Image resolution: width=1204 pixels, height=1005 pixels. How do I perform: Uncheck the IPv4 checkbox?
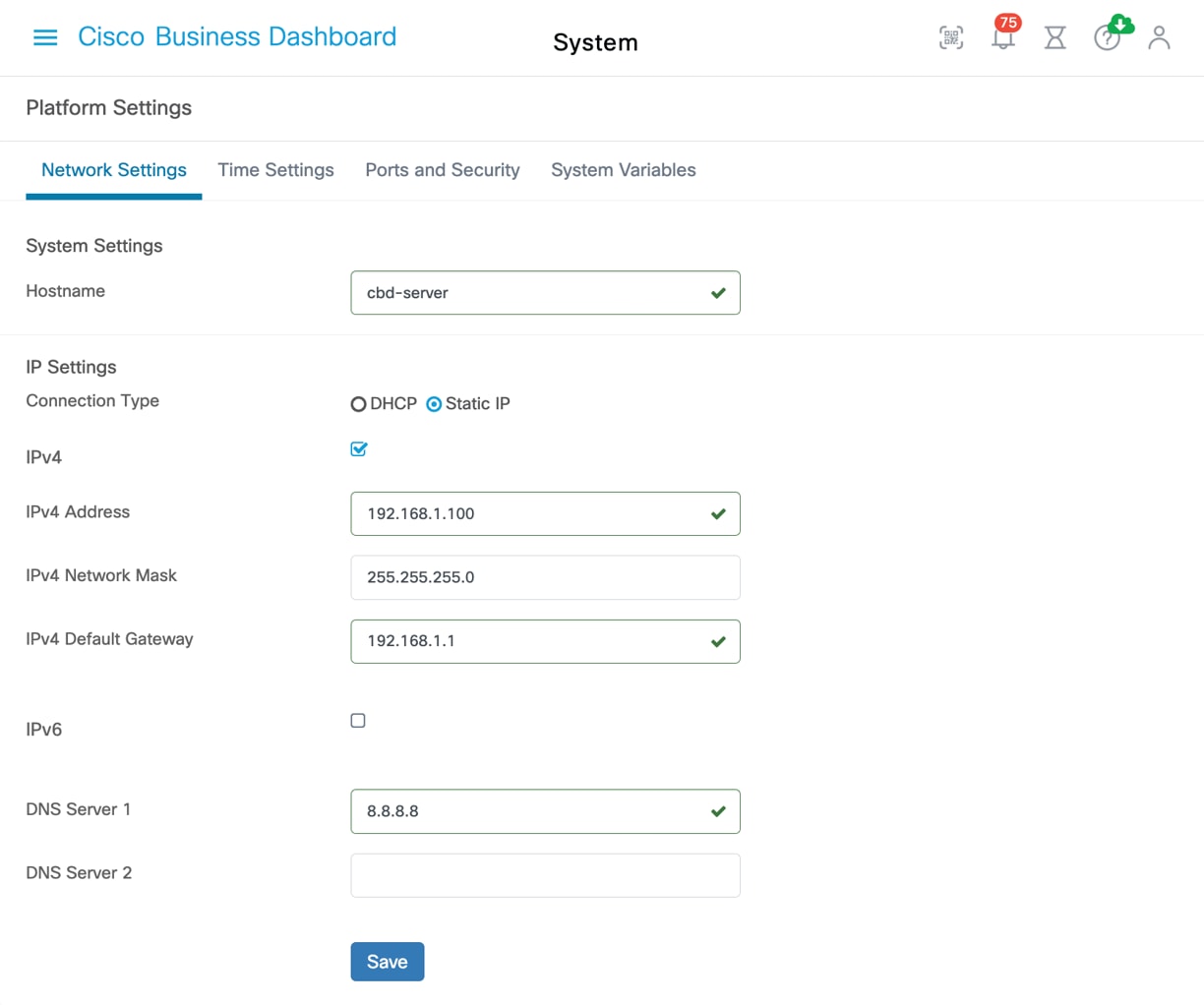pos(359,449)
